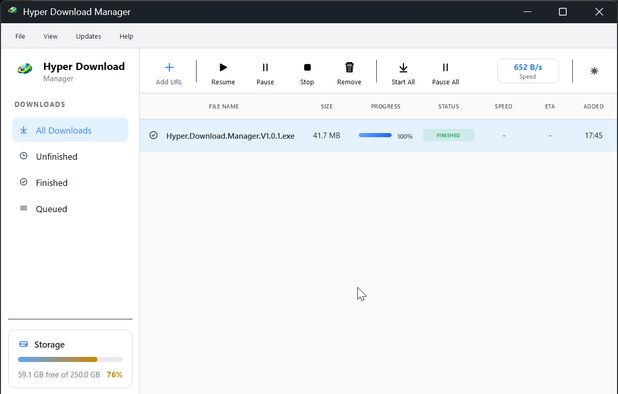Click the FINISHED status badge
Viewport: 618px width, 394px height.
448,135
